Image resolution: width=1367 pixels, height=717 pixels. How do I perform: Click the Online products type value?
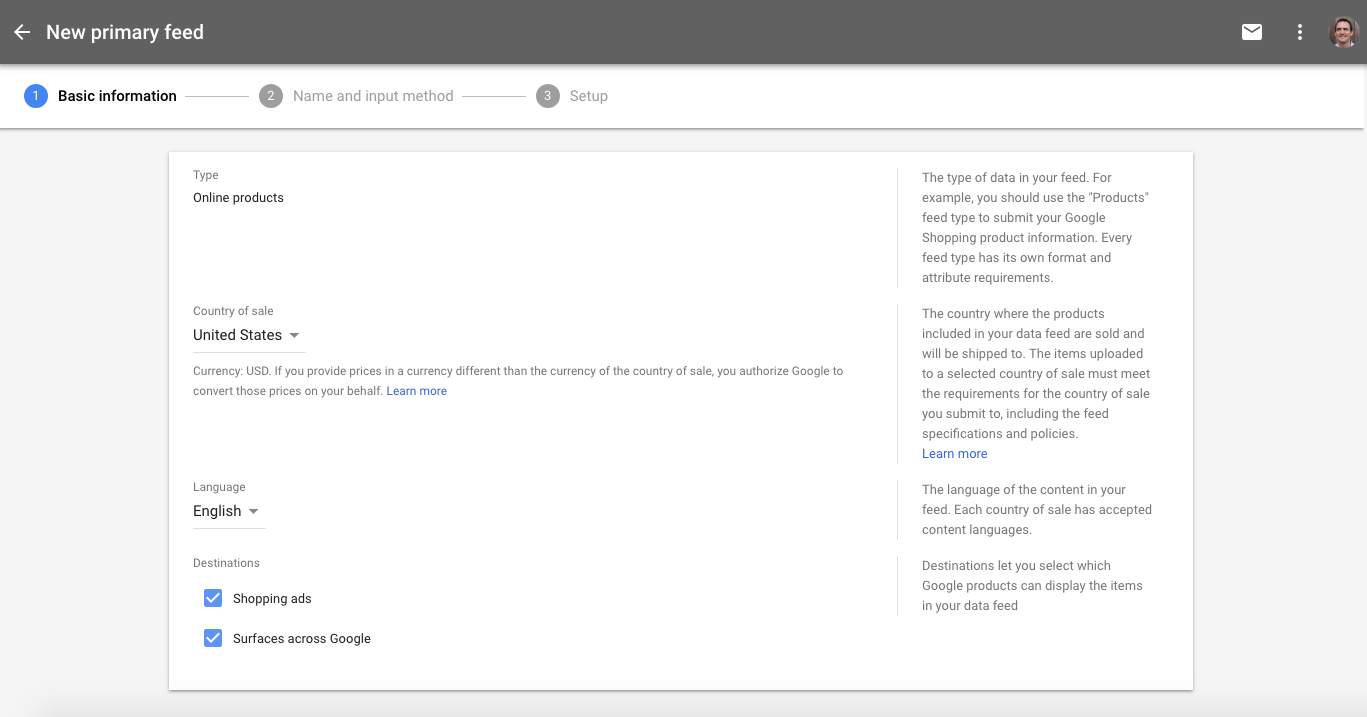(238, 198)
